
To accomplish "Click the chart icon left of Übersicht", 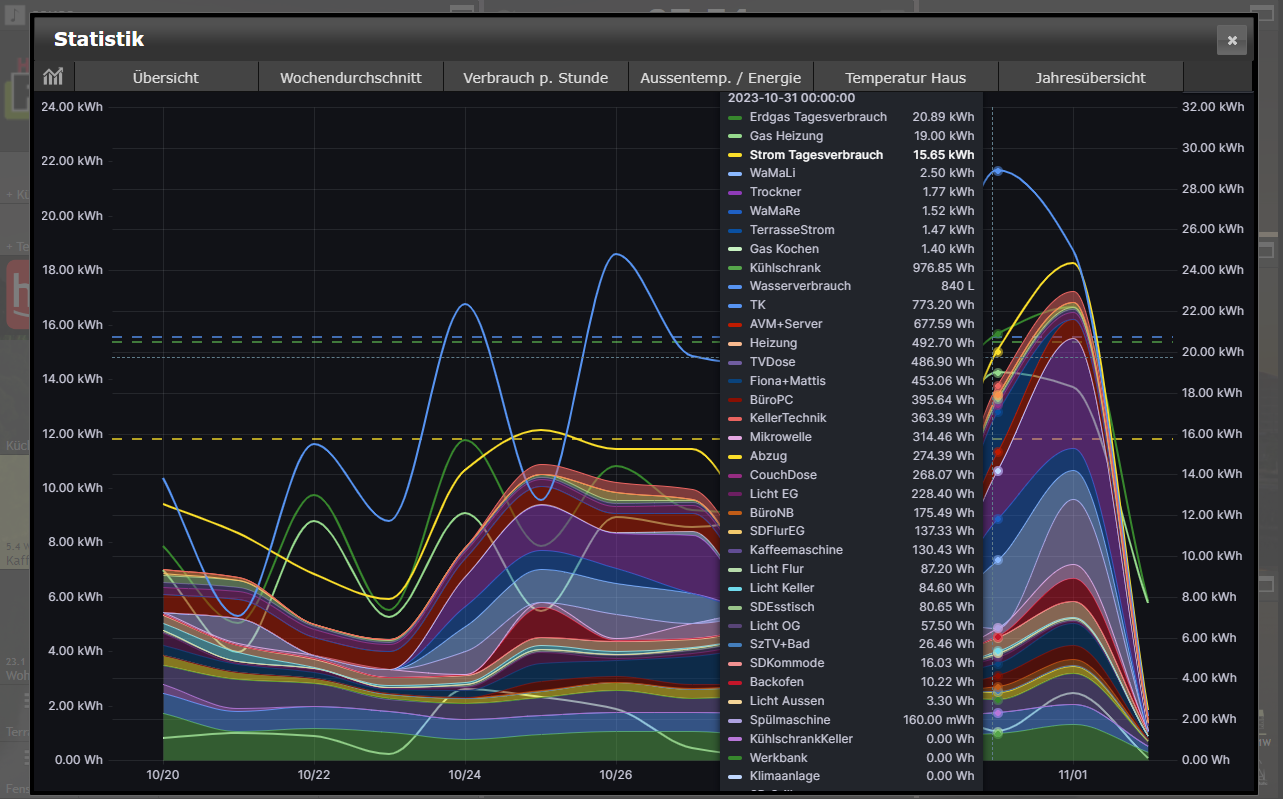I will tap(53, 77).
